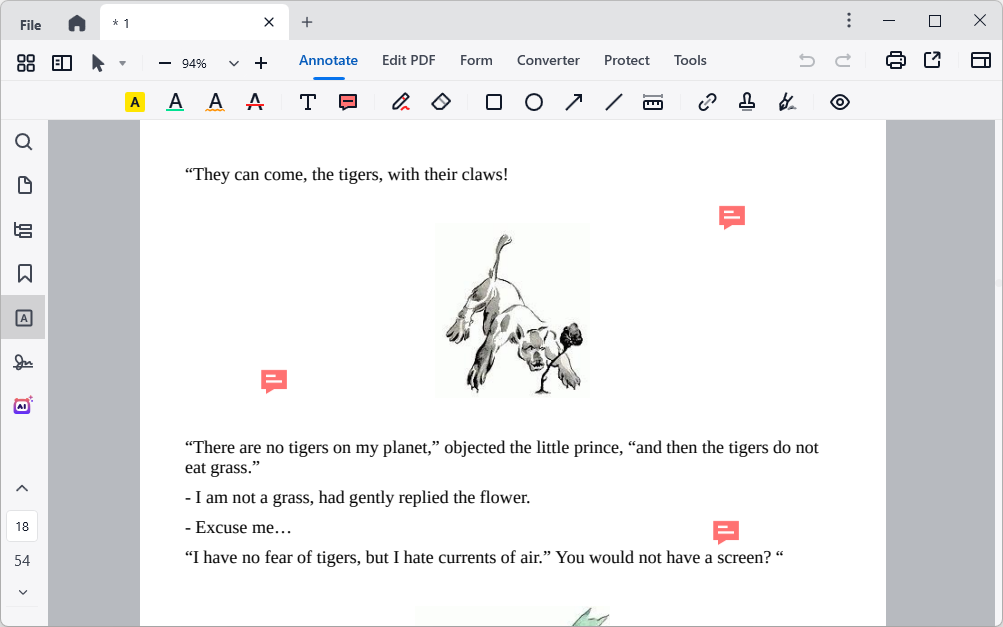This screenshot has height=627, width=1003.
Task: Open the bookmarks panel in sidebar
Action: [24, 274]
